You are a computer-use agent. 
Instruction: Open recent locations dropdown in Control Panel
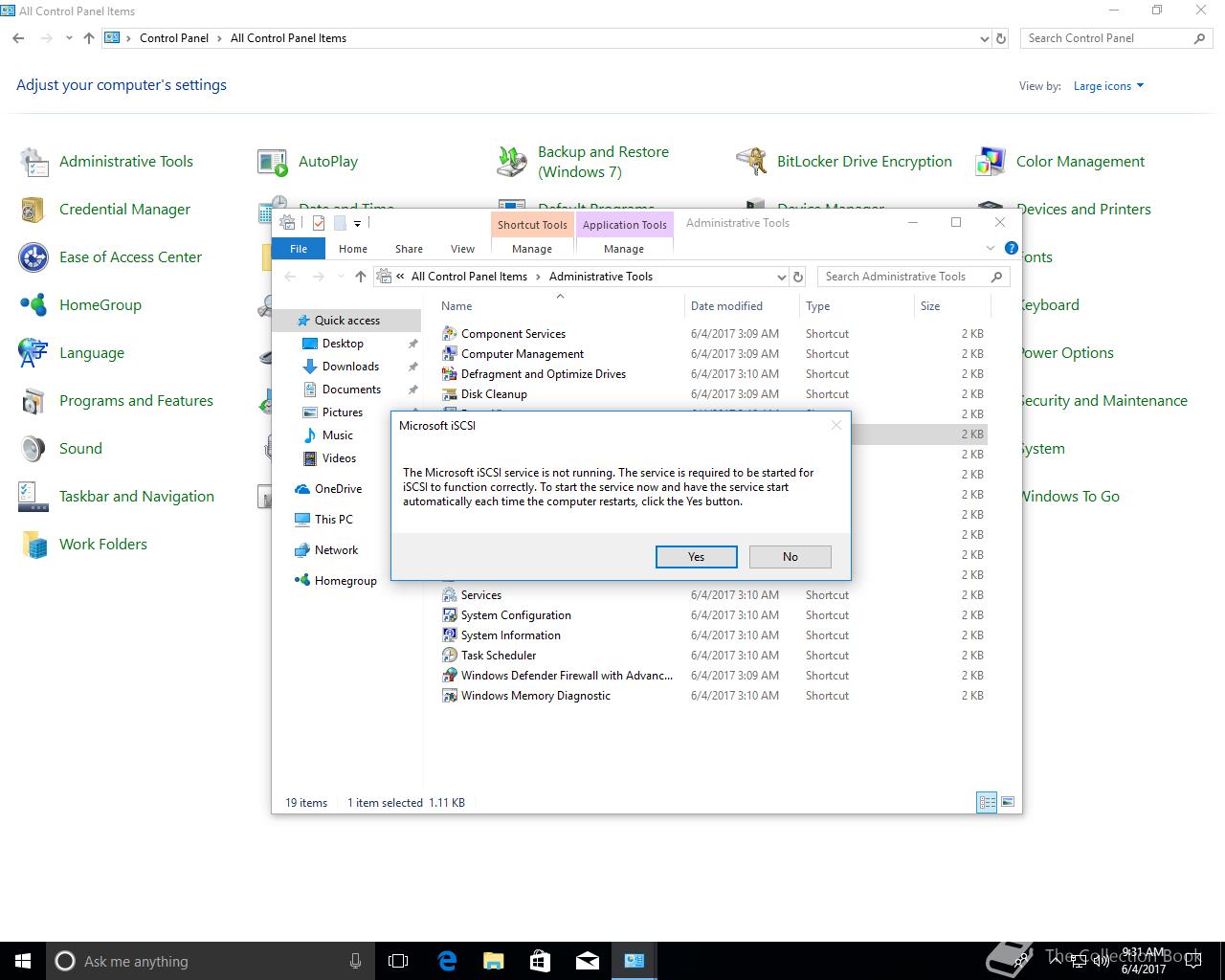pyautogui.click(x=69, y=38)
